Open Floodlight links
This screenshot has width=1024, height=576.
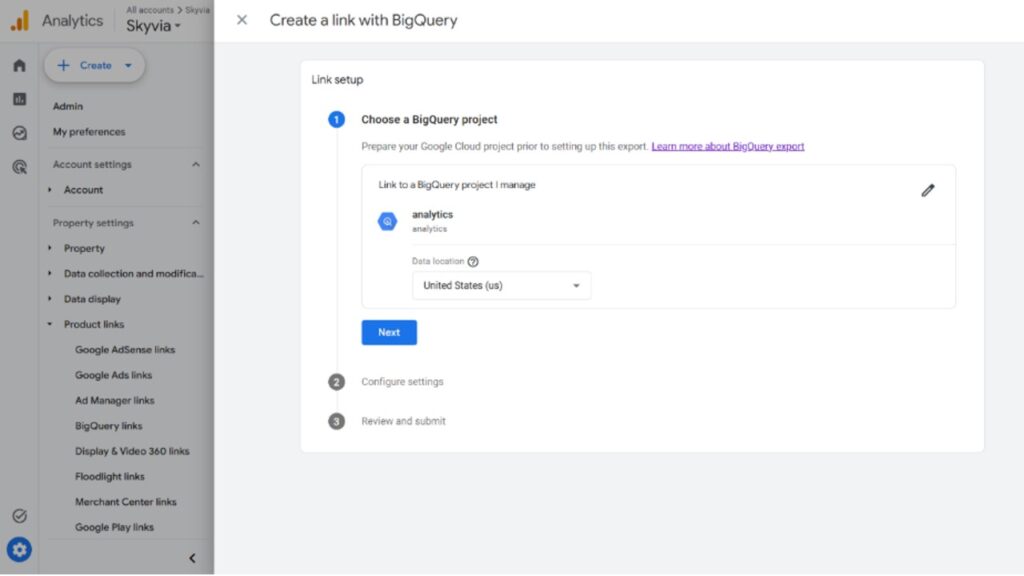pos(110,477)
